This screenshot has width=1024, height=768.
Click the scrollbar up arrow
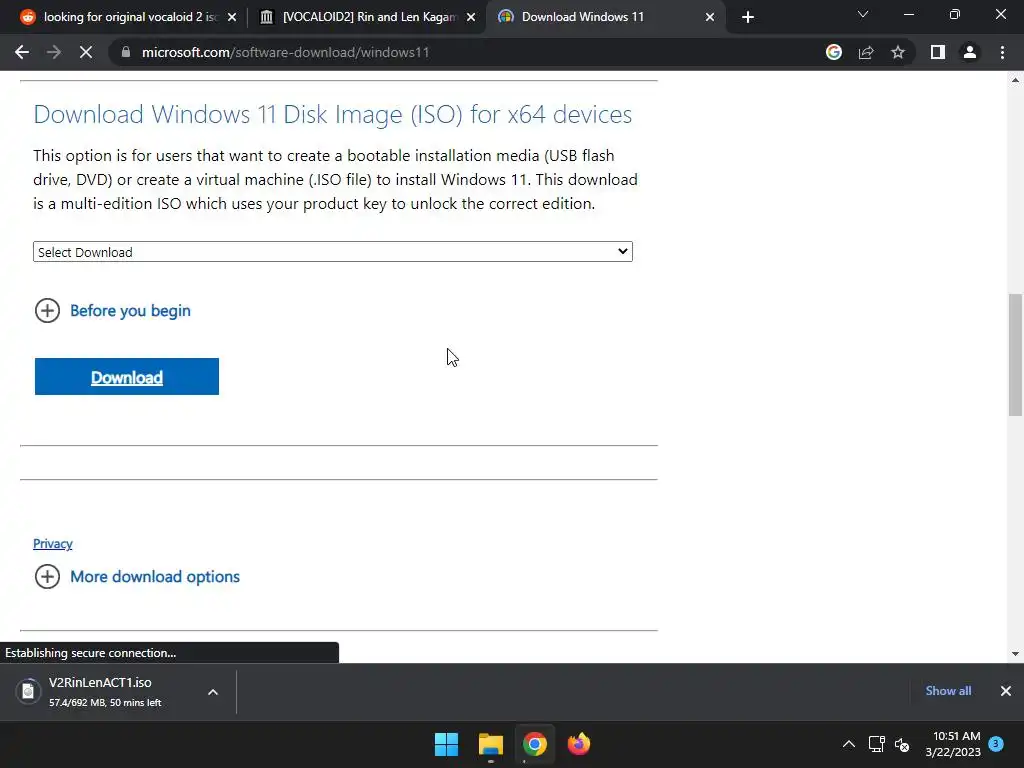coord(1015,80)
